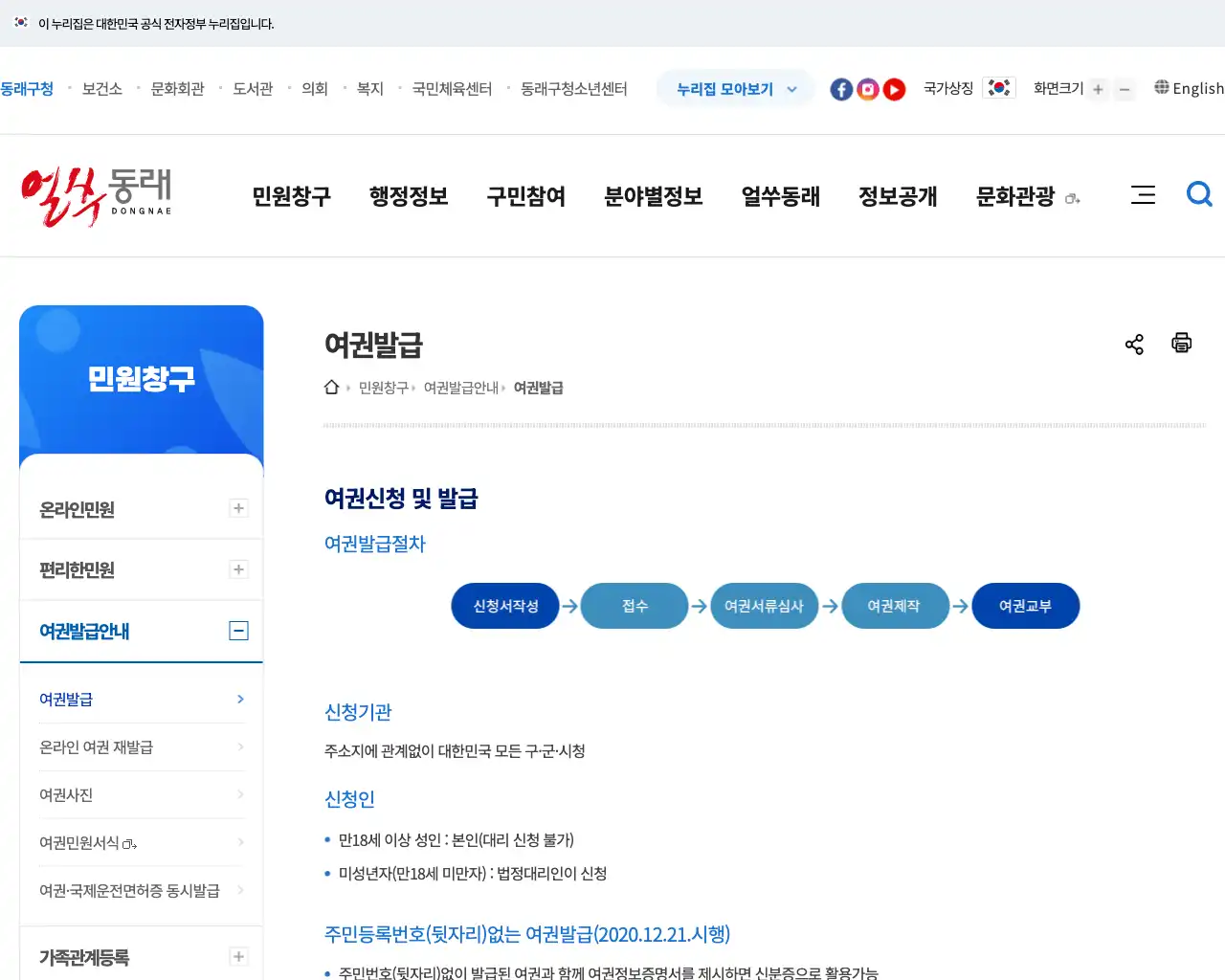Select 여권민원서식 in sidebar
Image resolution: width=1225 pixels, height=980 pixels.
click(79, 843)
